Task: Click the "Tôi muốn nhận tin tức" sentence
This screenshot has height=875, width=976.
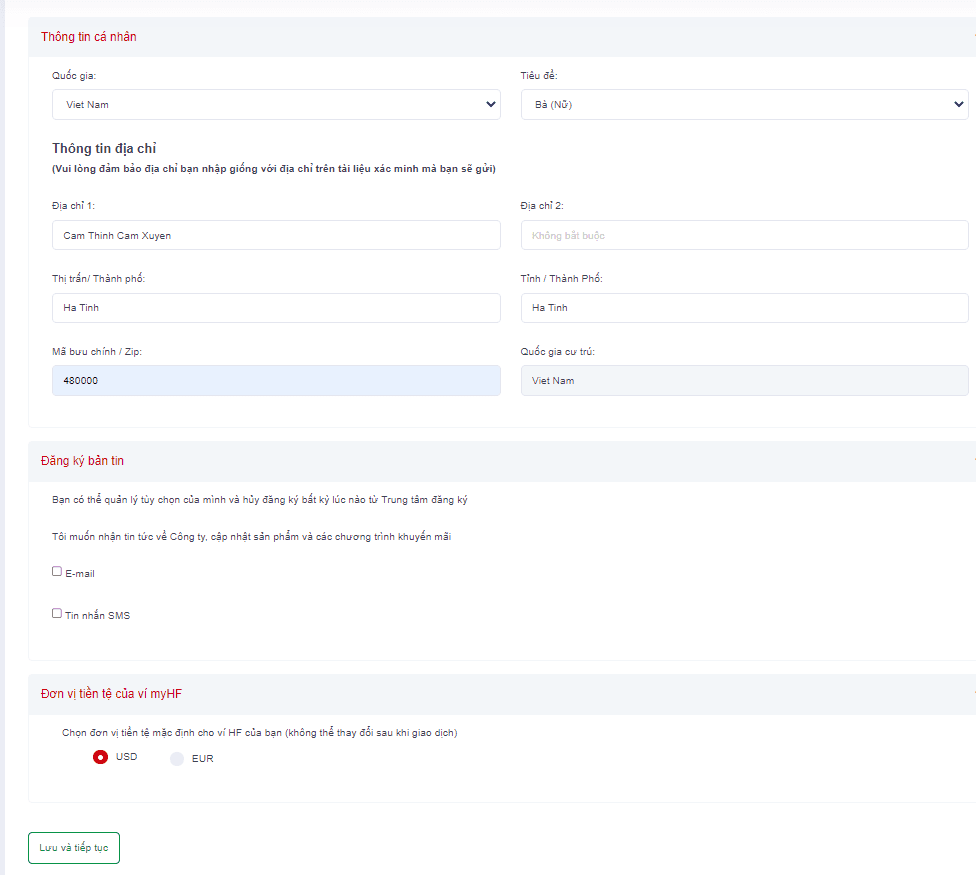Action: pos(251,536)
